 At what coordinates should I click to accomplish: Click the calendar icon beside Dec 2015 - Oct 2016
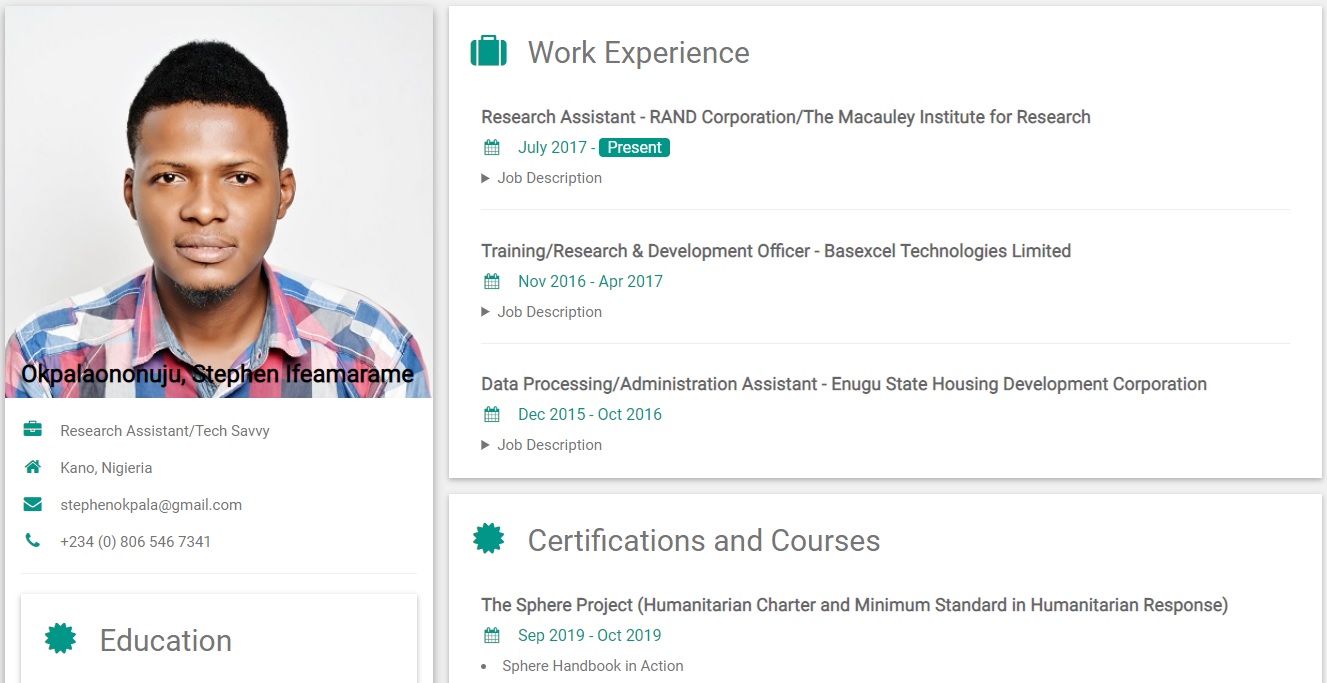pos(492,415)
